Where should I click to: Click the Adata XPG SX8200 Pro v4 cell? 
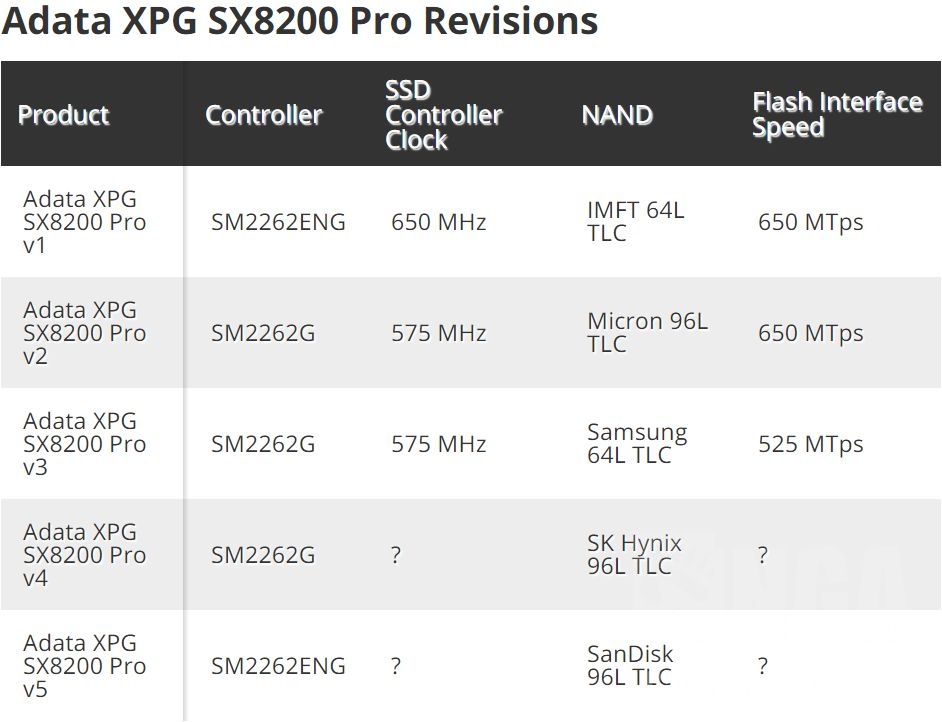click(x=84, y=555)
